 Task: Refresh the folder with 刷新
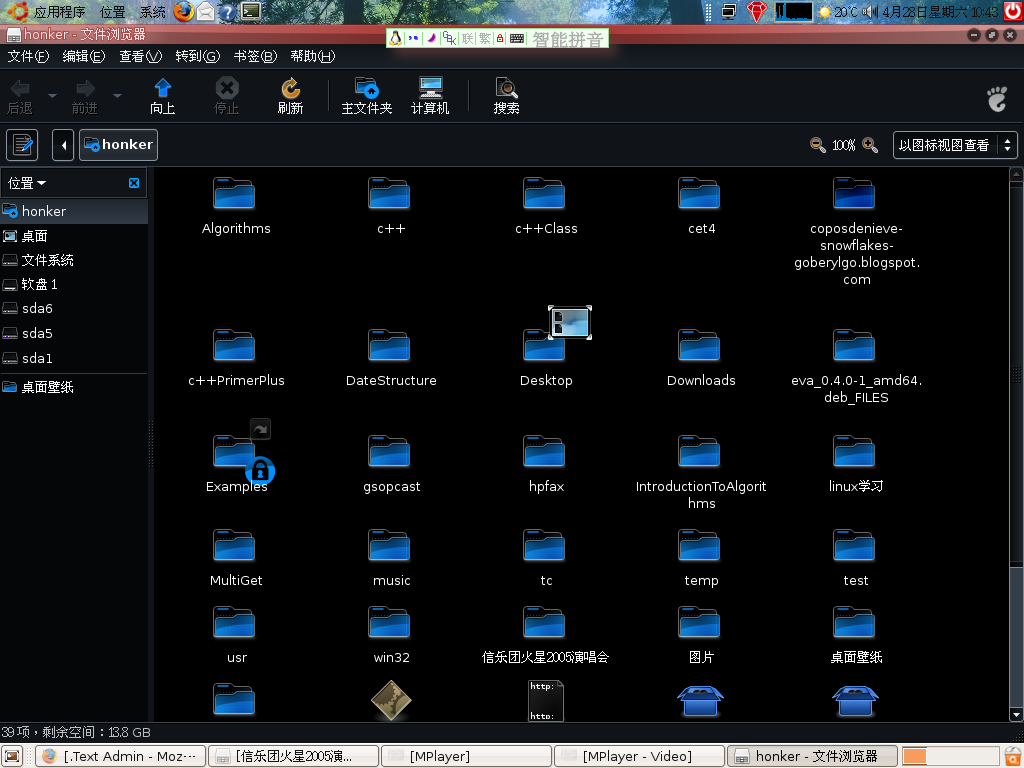pos(290,96)
